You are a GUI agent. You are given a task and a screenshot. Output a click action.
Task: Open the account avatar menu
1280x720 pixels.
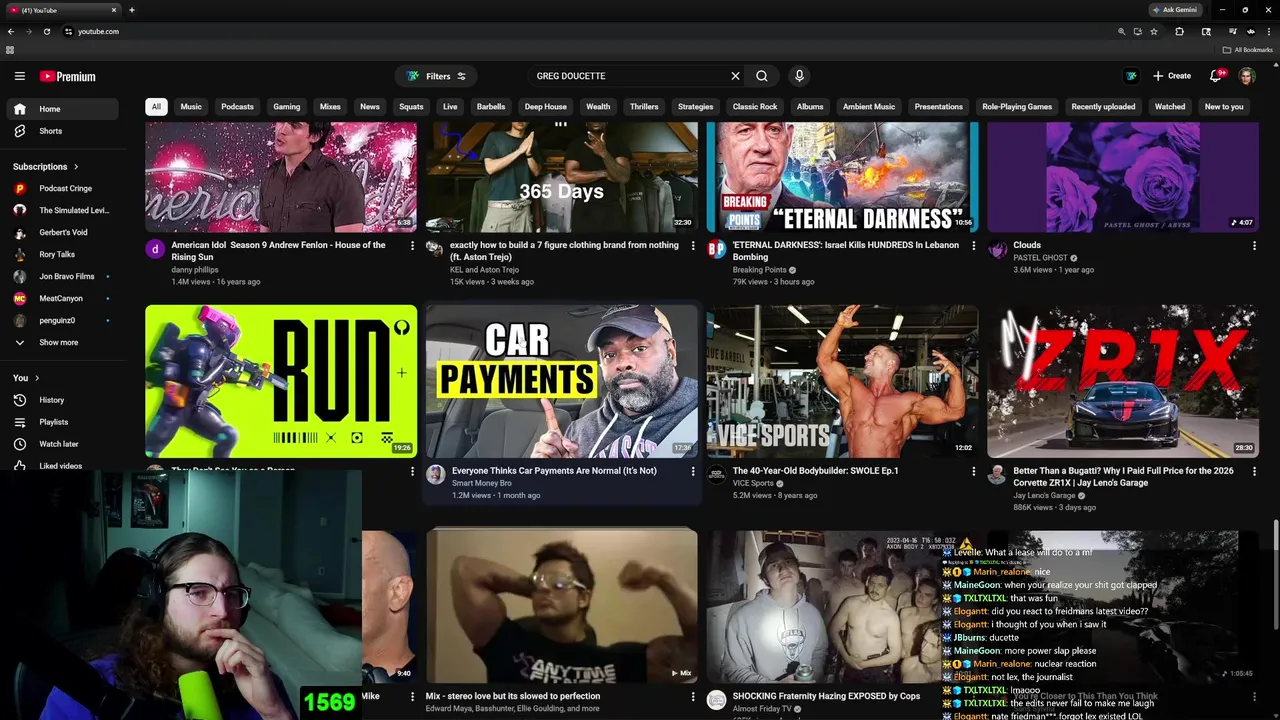pos(1247,76)
